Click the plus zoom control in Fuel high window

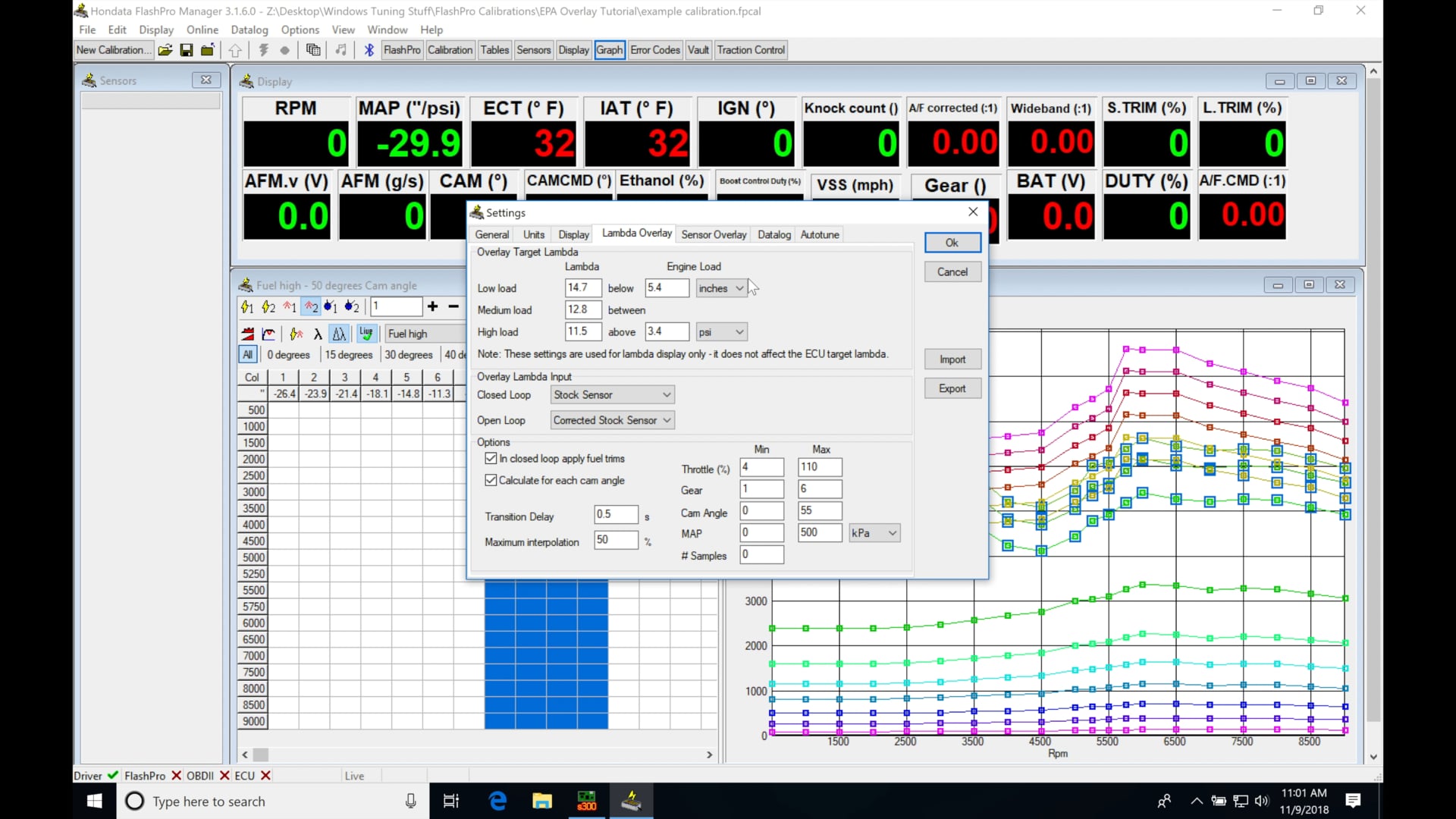(432, 306)
